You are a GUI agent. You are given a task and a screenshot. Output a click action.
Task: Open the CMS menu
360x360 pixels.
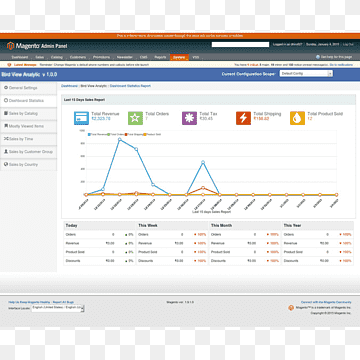144,57
